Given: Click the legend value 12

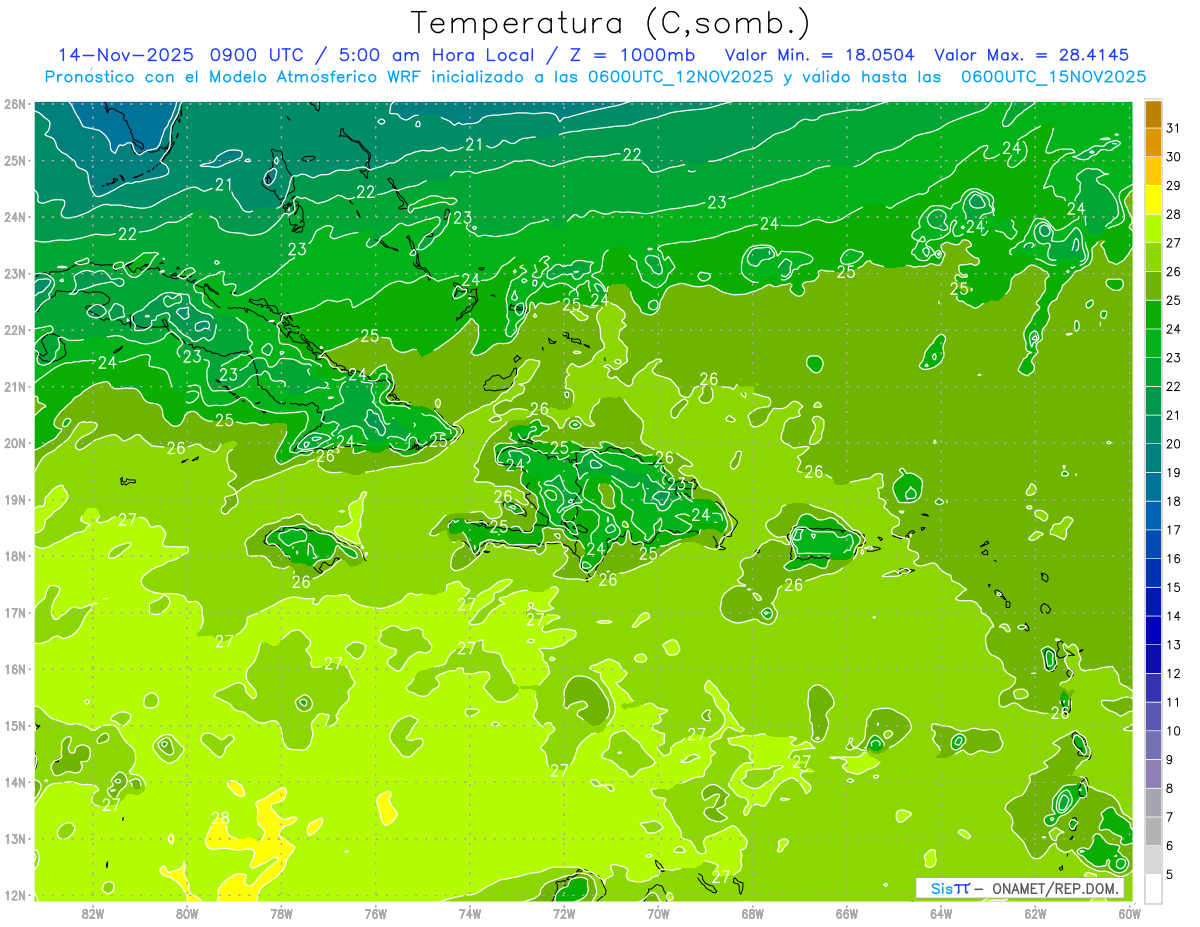Looking at the screenshot, I should coord(1173,674).
